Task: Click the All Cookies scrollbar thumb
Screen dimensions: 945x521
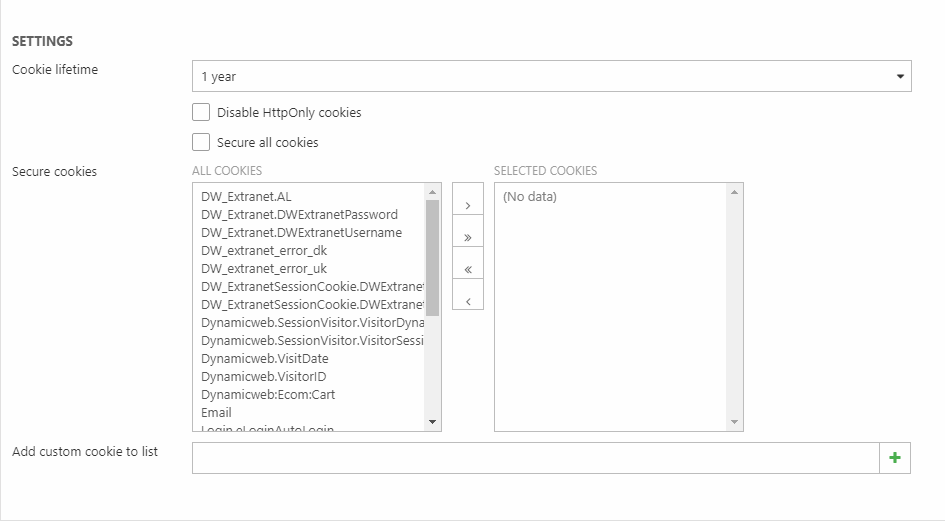Action: pyautogui.click(x=432, y=256)
